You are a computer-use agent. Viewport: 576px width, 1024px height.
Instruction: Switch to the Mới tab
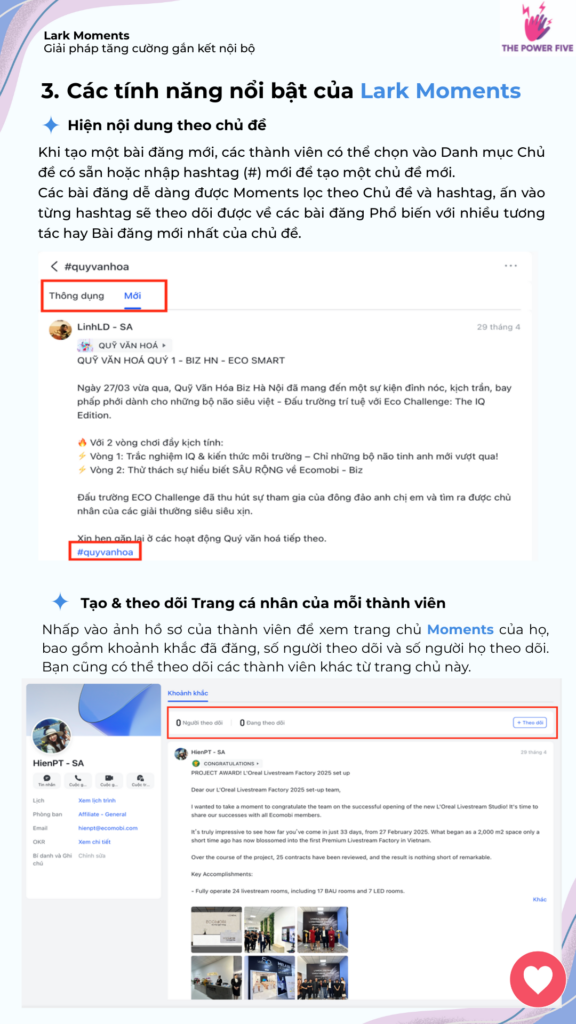133,295
